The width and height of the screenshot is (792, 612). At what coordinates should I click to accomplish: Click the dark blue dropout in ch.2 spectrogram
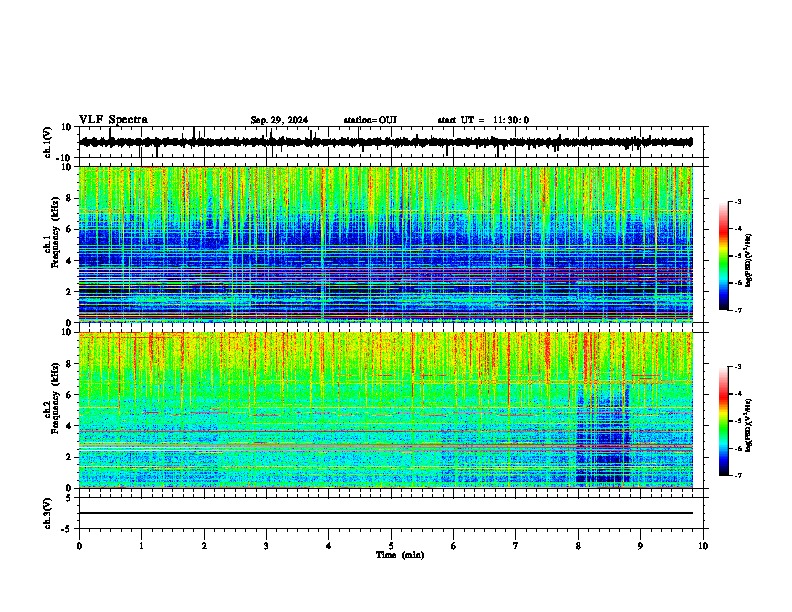[603, 434]
